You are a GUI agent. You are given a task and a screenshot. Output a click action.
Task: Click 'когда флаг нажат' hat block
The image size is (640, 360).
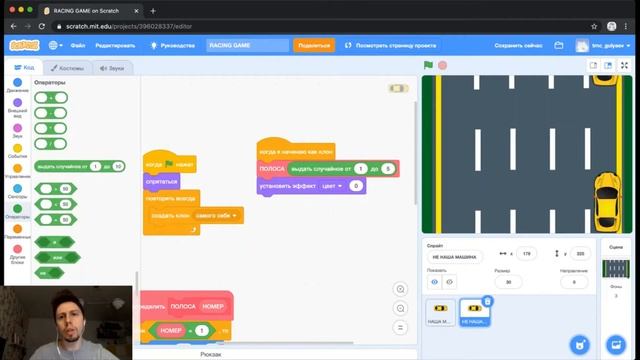169,164
